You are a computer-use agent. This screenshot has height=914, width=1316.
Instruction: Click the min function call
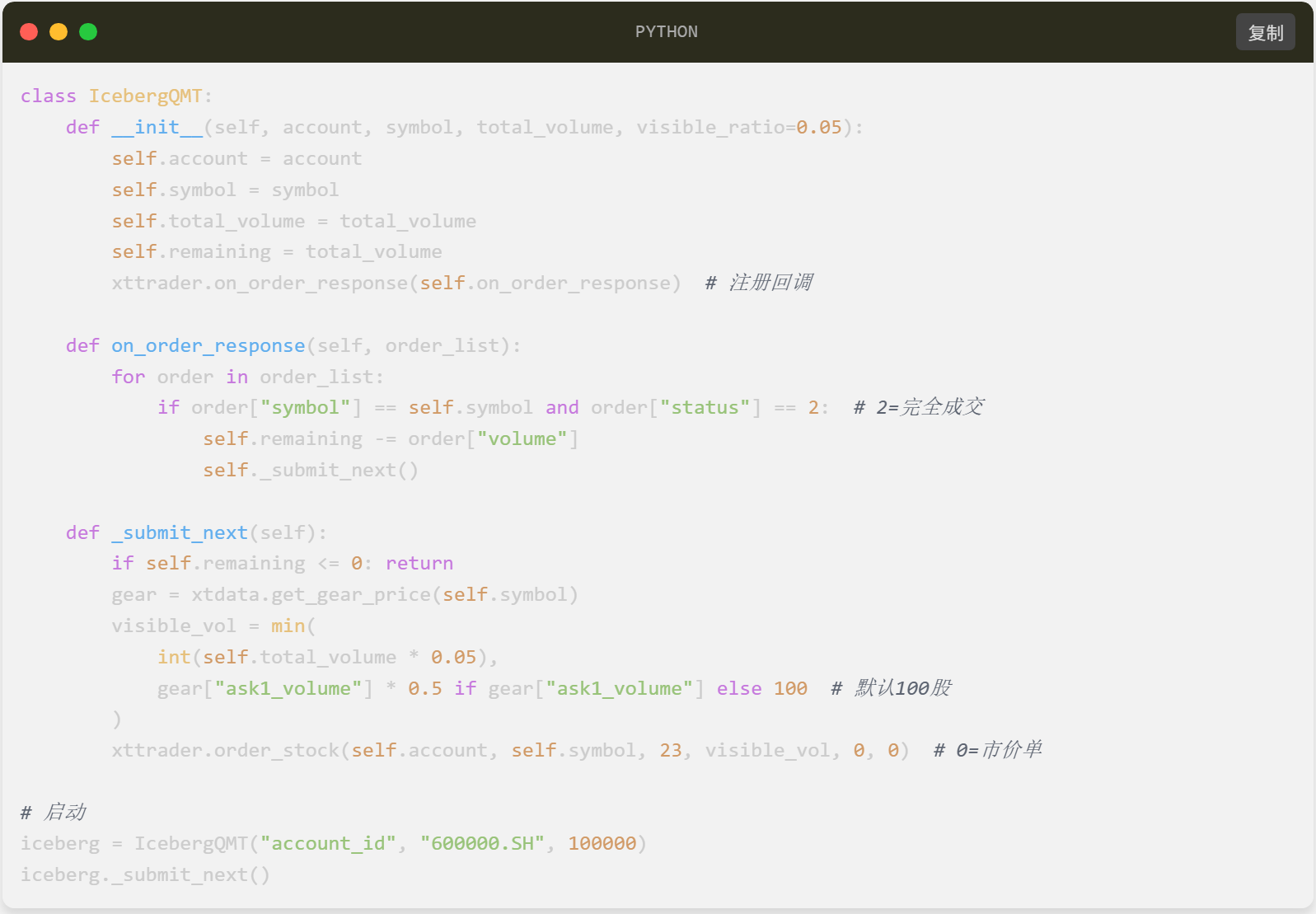288,626
